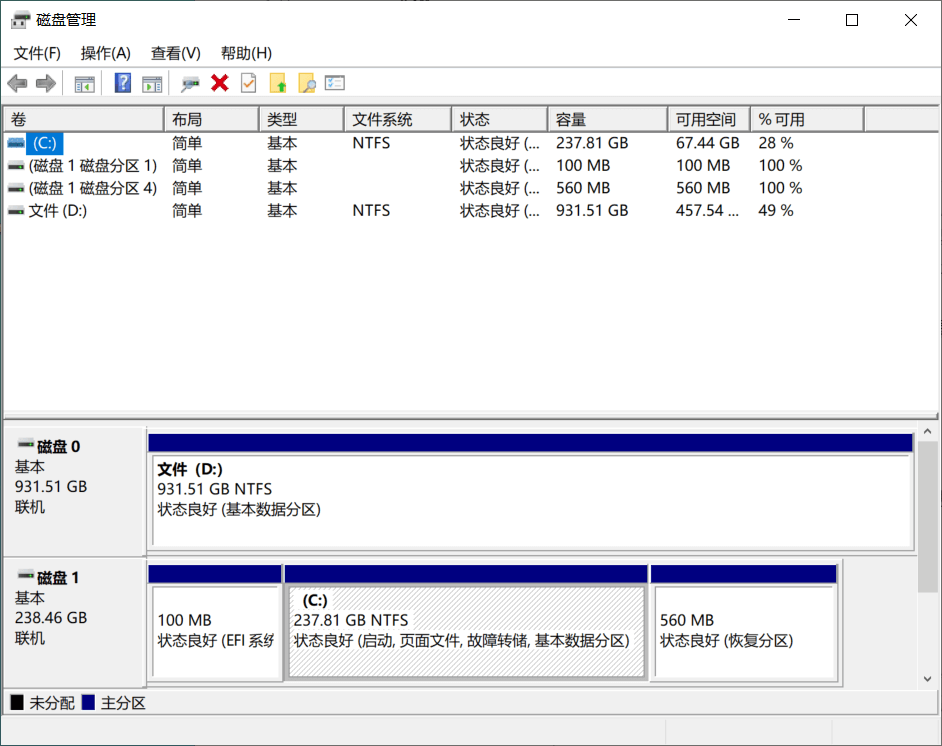
Task: Open the 文件(F) menu
Action: point(37,53)
